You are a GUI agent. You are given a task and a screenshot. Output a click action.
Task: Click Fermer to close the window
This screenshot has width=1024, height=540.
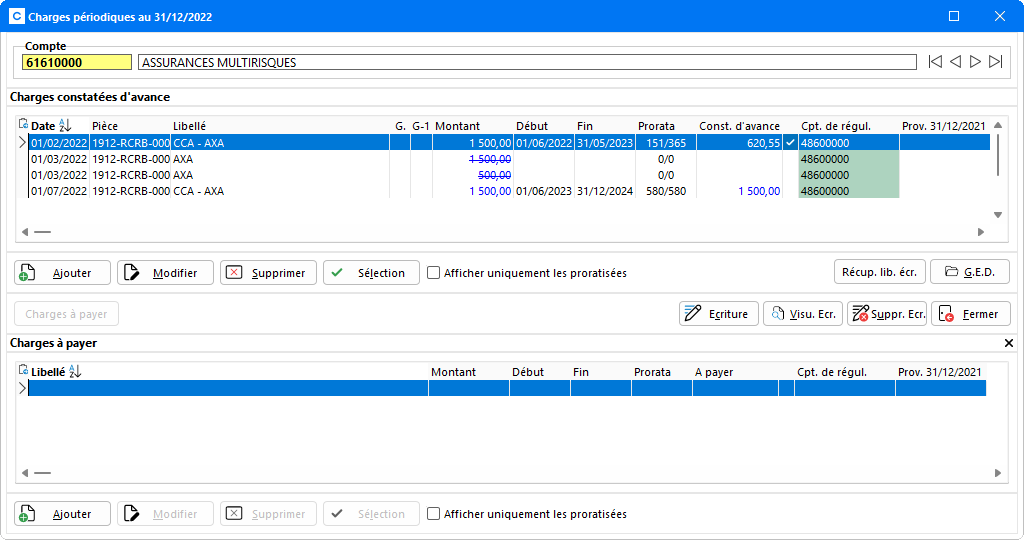(x=970, y=314)
